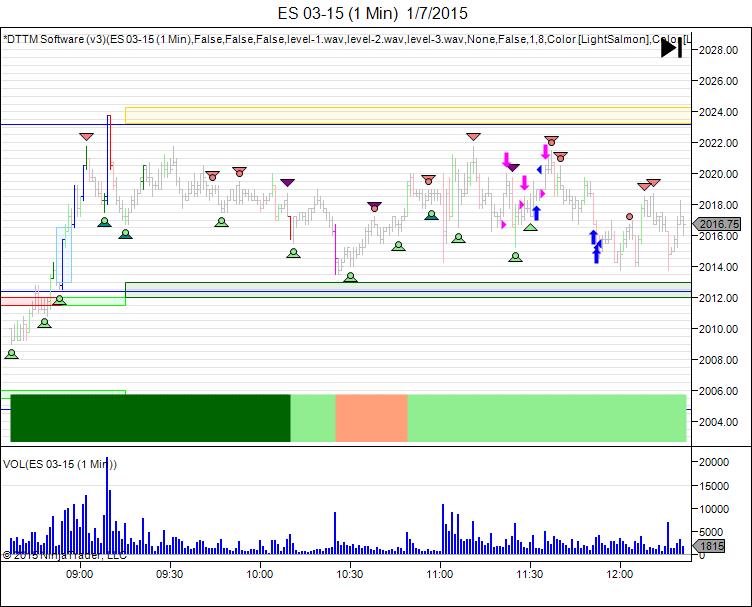Select the solid purple down-triangle marker near 10:10

pos(287,183)
